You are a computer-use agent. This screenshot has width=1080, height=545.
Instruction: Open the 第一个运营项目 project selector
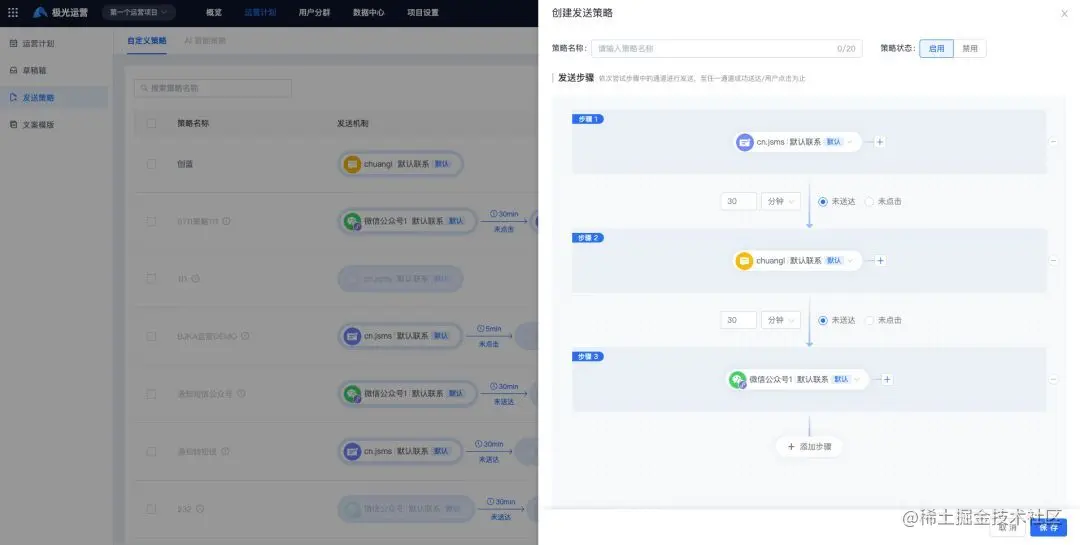tap(138, 12)
